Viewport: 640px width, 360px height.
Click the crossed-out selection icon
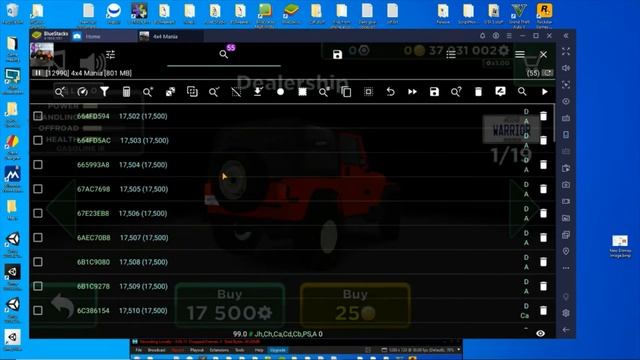236,92
